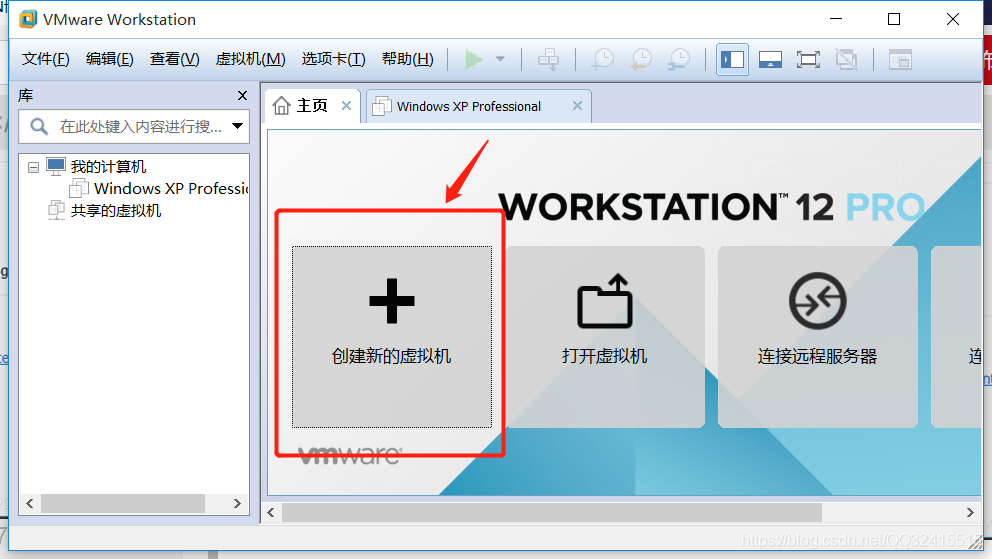
Task: Click the magnifier search icon in library
Action: coord(39,126)
